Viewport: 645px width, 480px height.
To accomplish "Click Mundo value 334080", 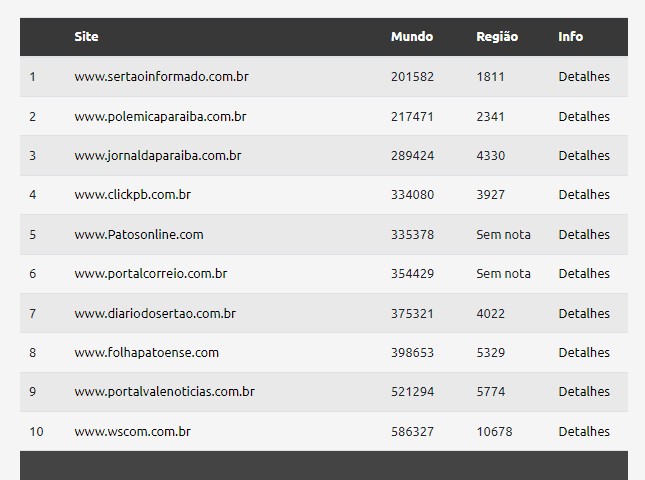I will (x=412, y=194).
